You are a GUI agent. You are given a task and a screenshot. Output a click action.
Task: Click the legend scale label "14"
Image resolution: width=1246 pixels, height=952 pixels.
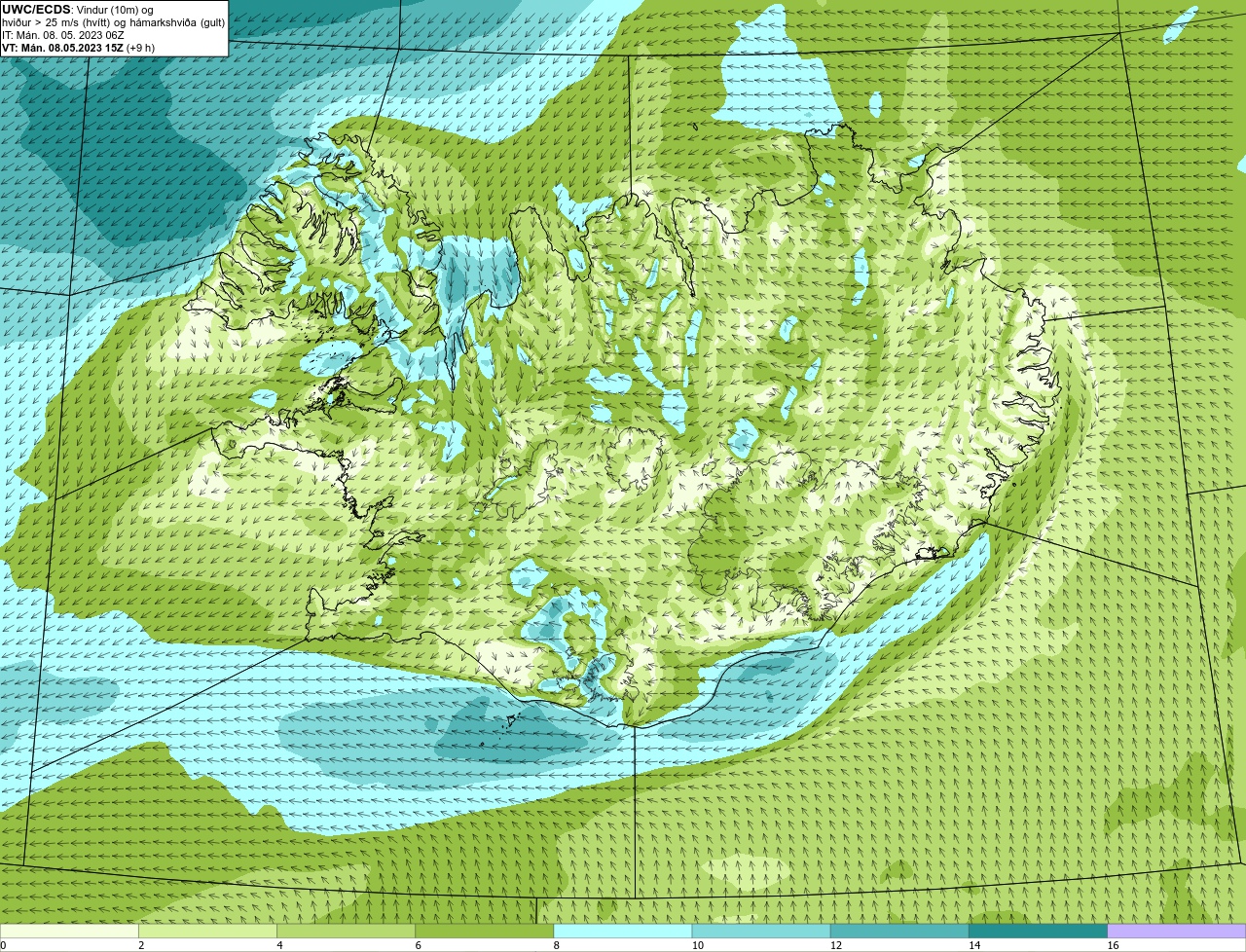pos(973,945)
